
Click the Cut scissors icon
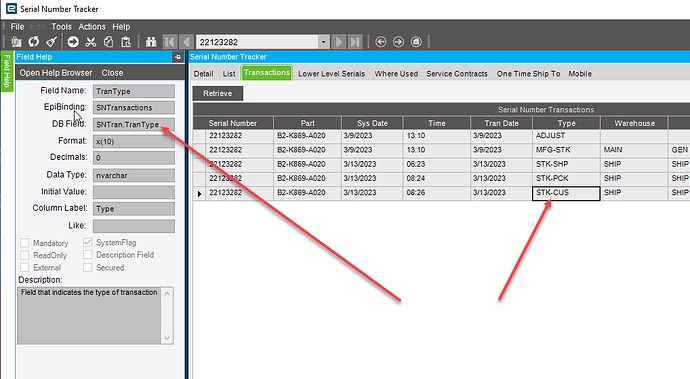click(x=91, y=42)
